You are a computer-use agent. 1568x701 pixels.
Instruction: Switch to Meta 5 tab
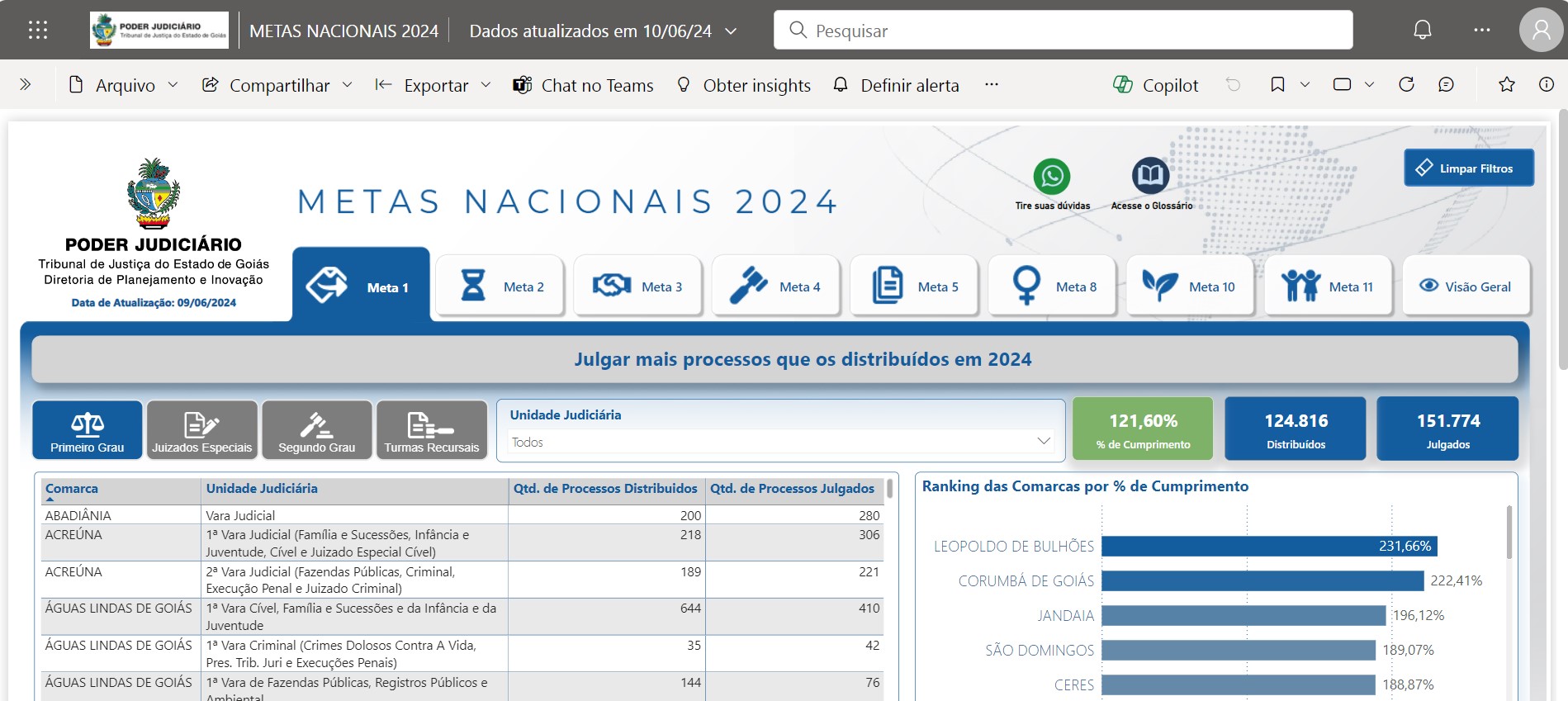click(x=913, y=287)
